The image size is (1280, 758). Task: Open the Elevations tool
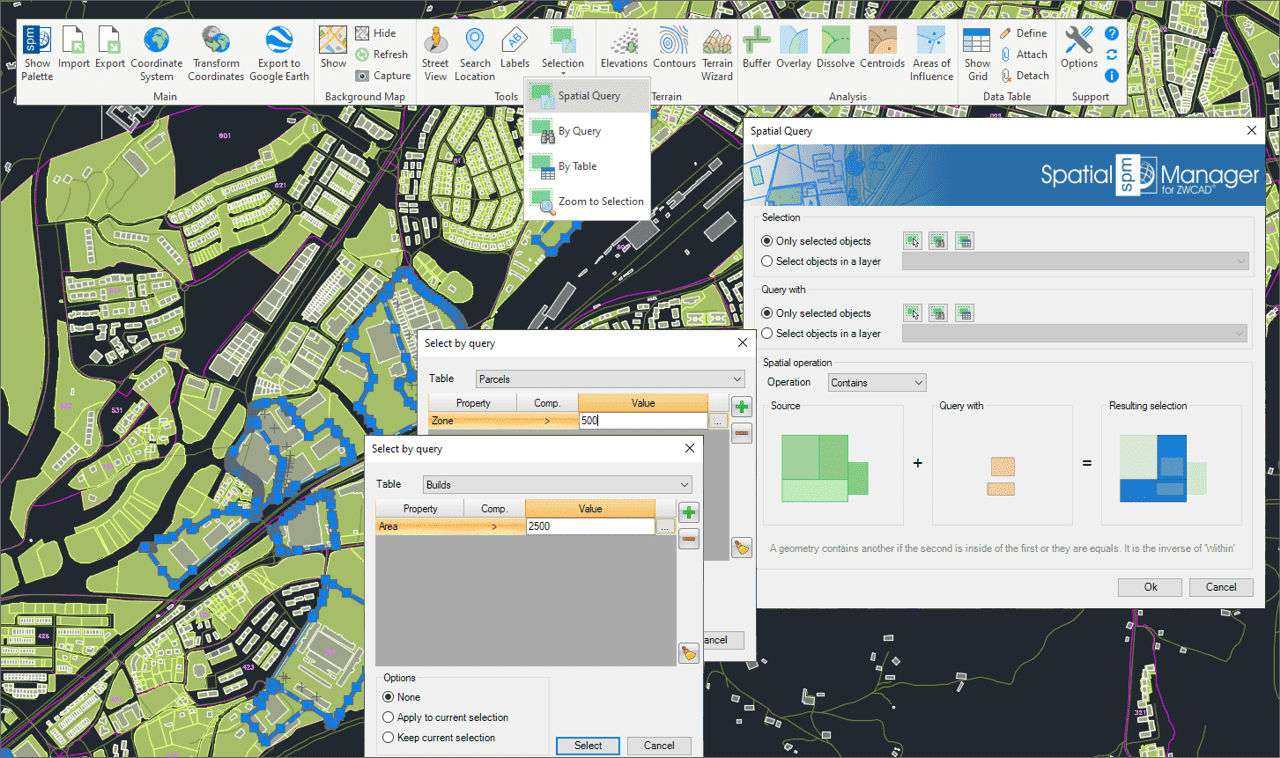(624, 49)
